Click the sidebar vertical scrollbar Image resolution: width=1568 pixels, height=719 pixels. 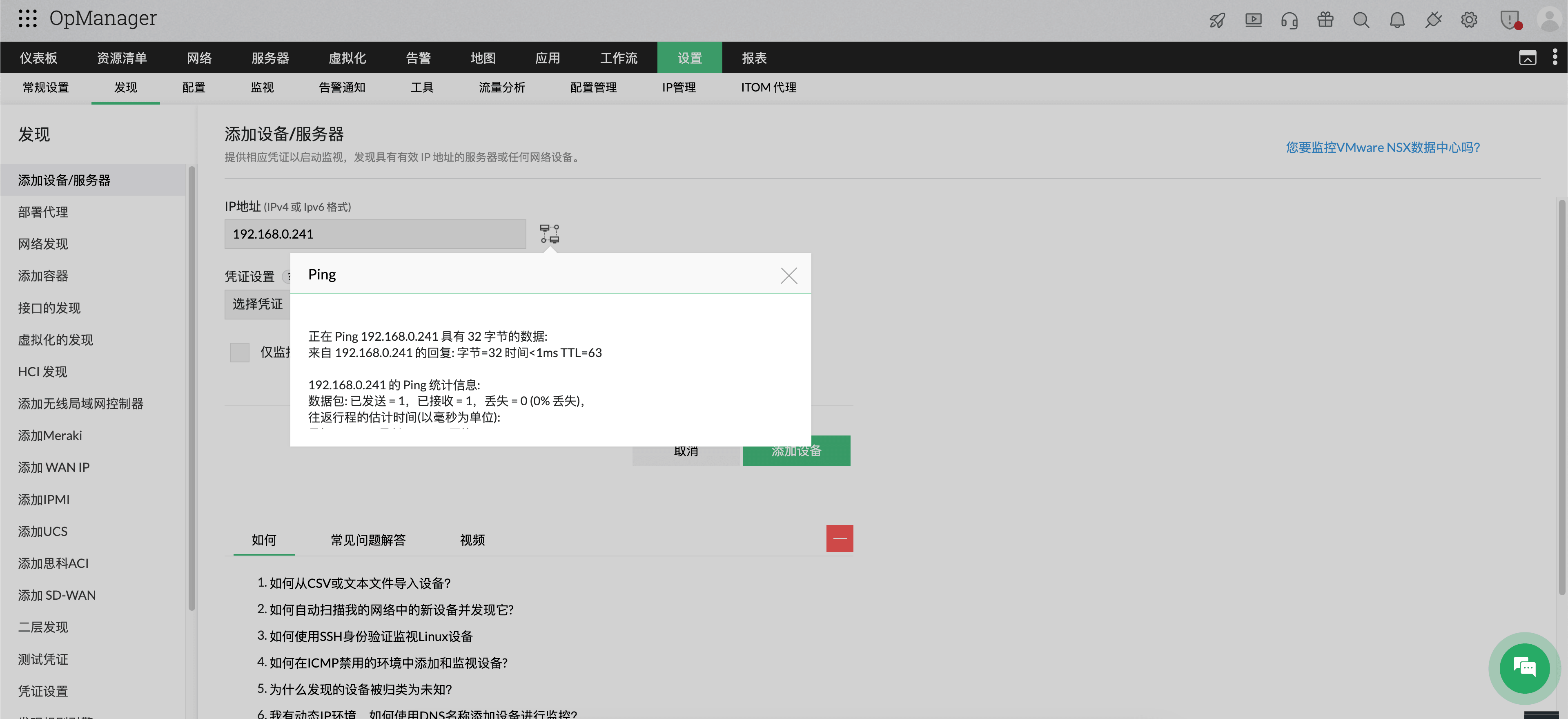click(x=192, y=389)
